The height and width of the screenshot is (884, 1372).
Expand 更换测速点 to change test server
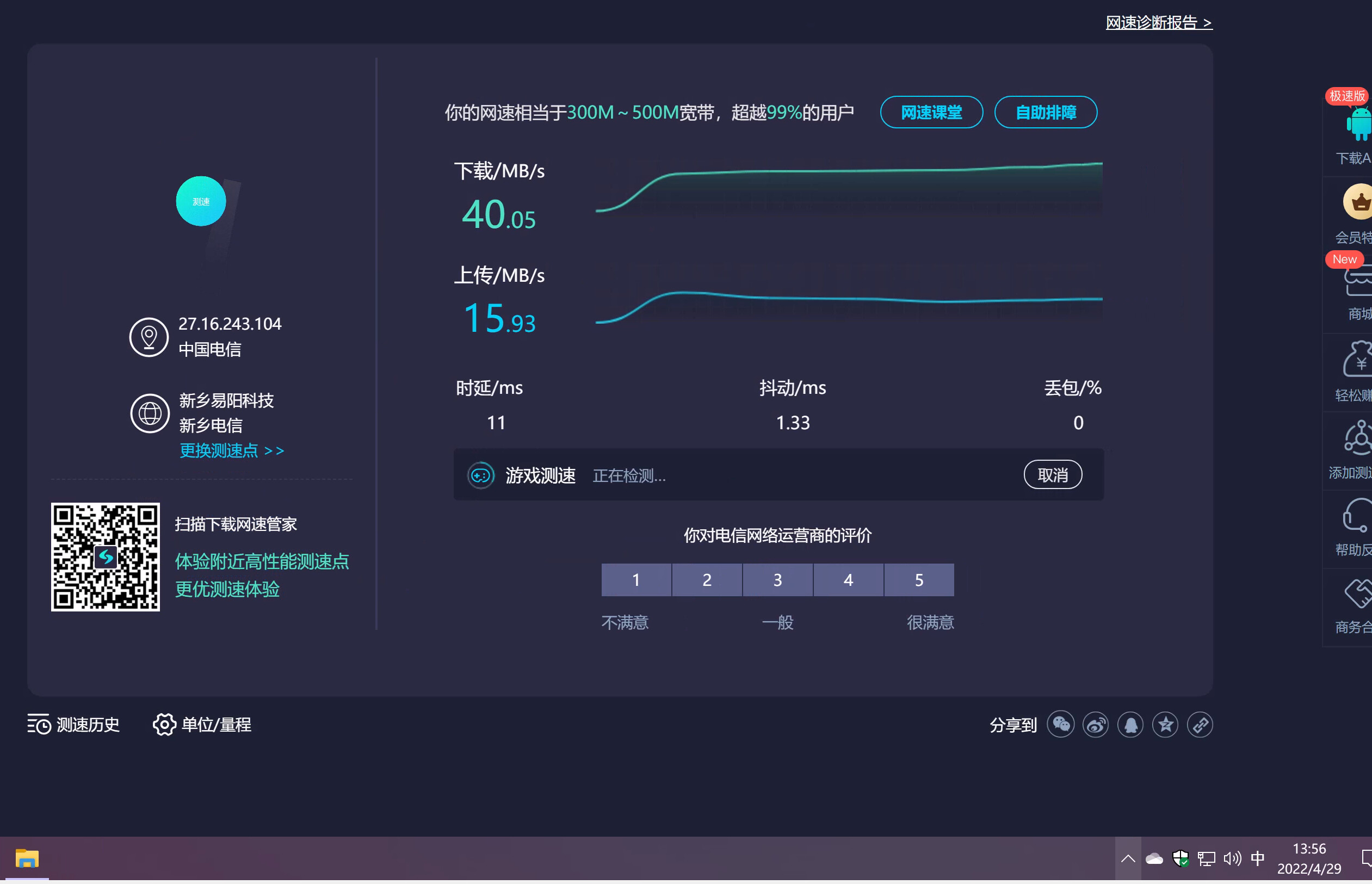(x=232, y=450)
